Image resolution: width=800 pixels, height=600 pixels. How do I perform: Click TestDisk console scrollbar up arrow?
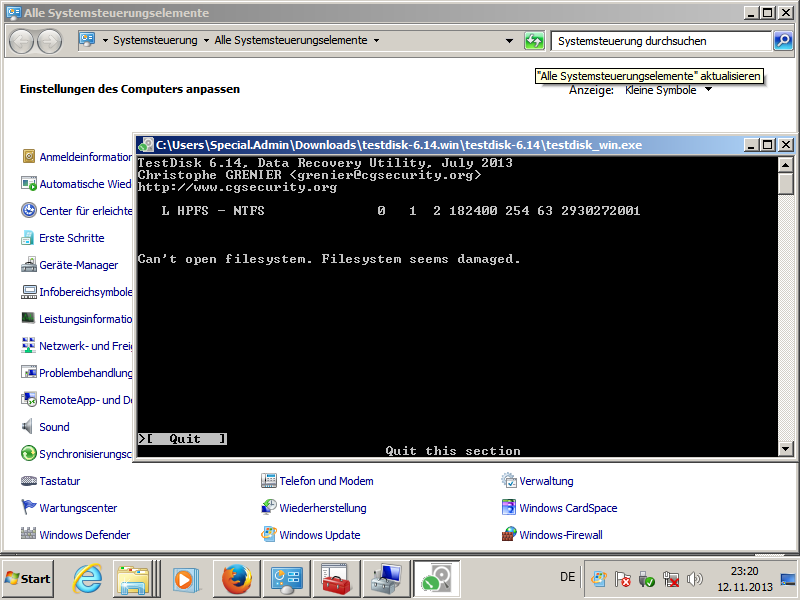point(785,164)
